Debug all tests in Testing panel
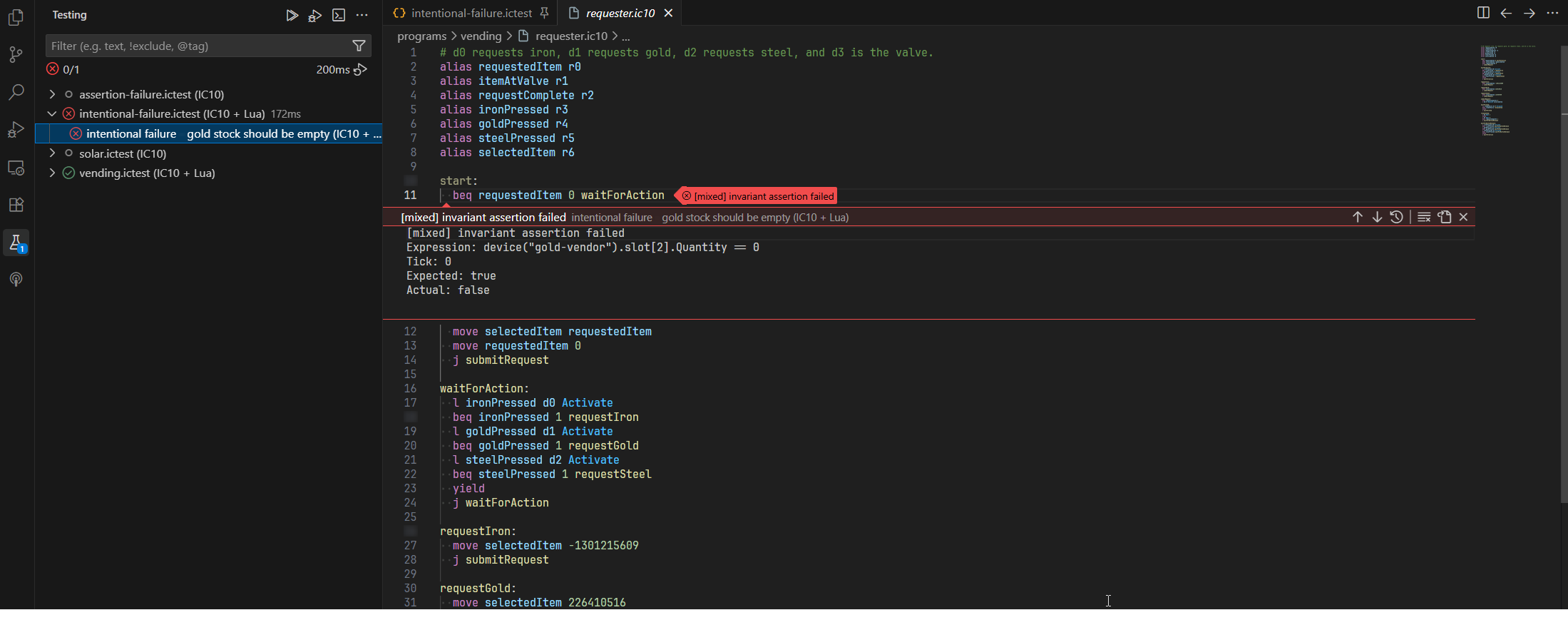The image size is (1568, 620). click(314, 15)
